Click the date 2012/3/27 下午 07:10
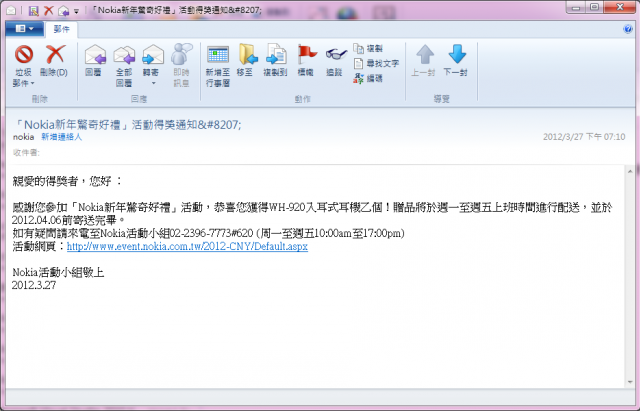This screenshot has width=640, height=411. [x=584, y=137]
